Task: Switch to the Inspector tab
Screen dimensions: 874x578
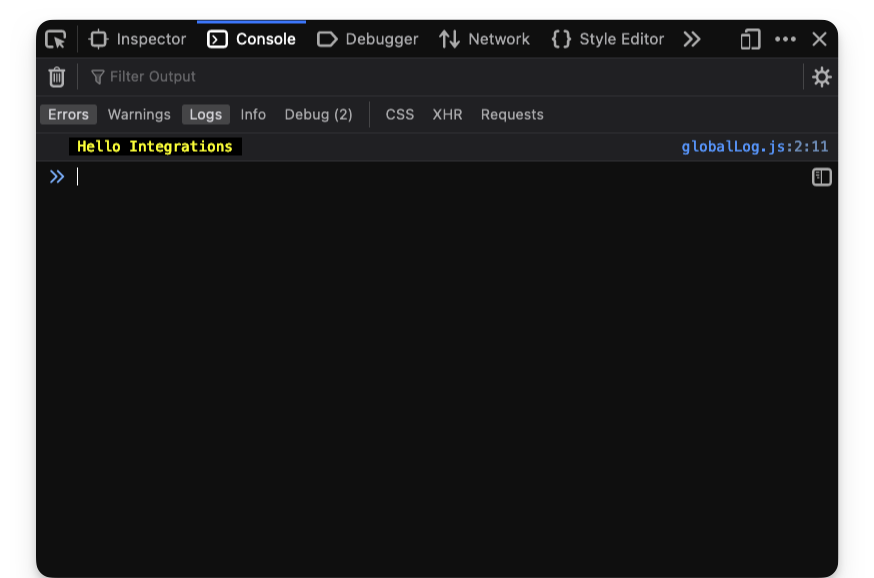Action: (x=137, y=39)
